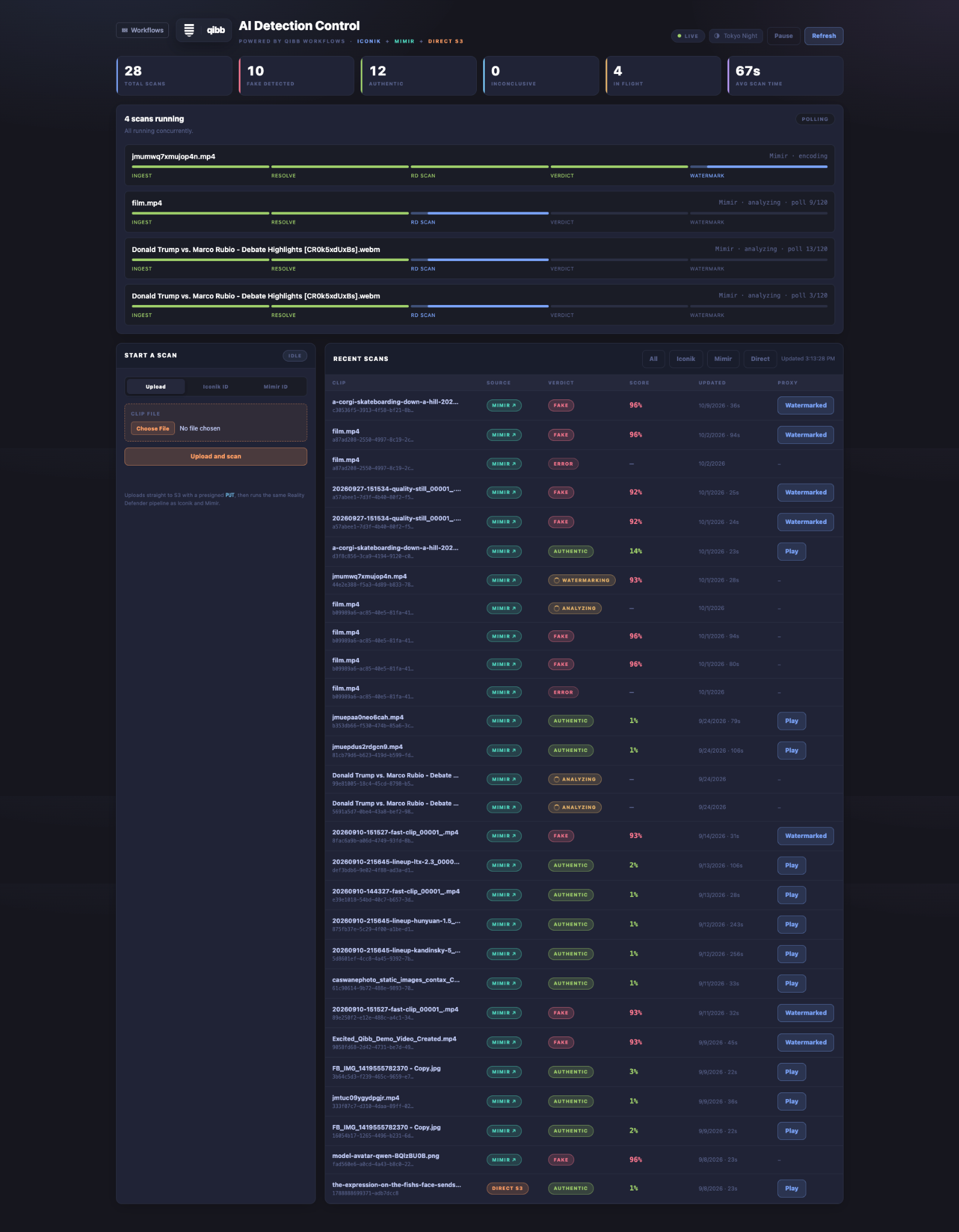The image size is (959, 1232).
Task: Click jmumwq7xmujop4n.mp4 watermark progress bar
Action: click(758, 167)
